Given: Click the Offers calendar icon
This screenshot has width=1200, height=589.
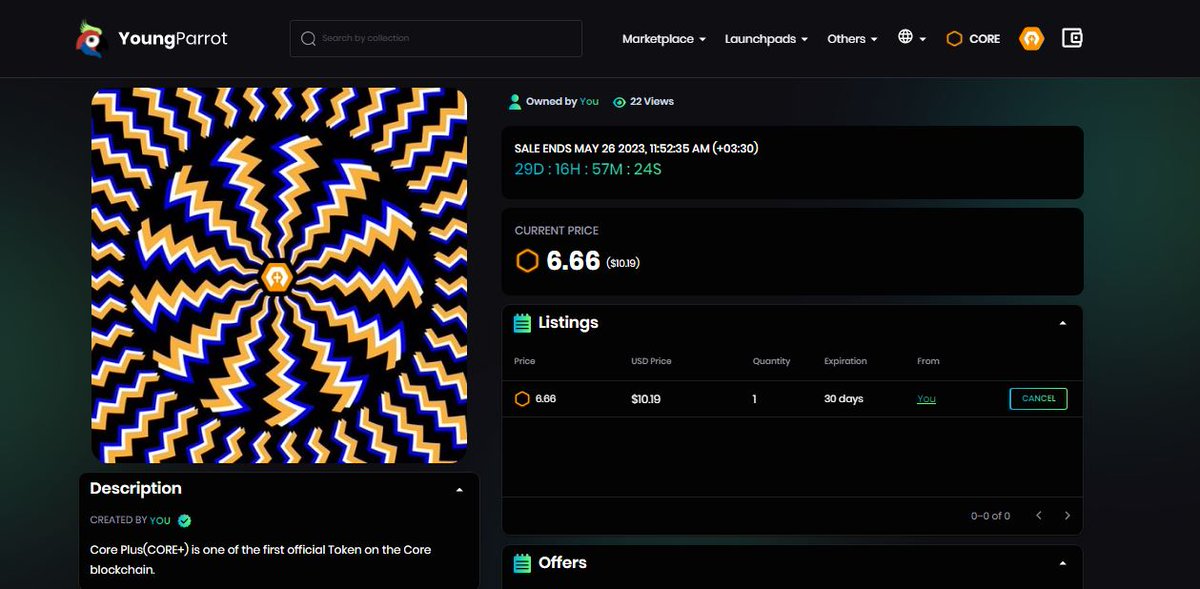Looking at the screenshot, I should point(521,562).
